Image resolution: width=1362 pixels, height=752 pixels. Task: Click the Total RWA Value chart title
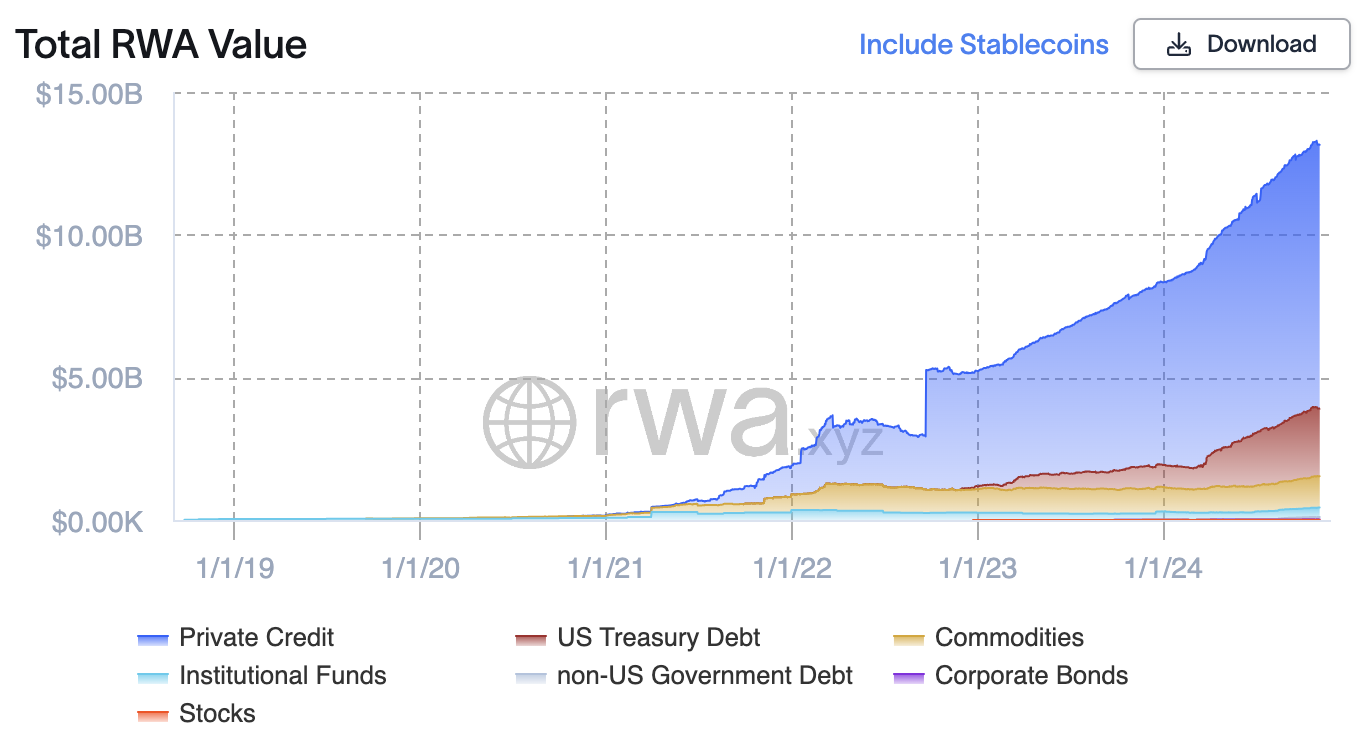pos(160,44)
